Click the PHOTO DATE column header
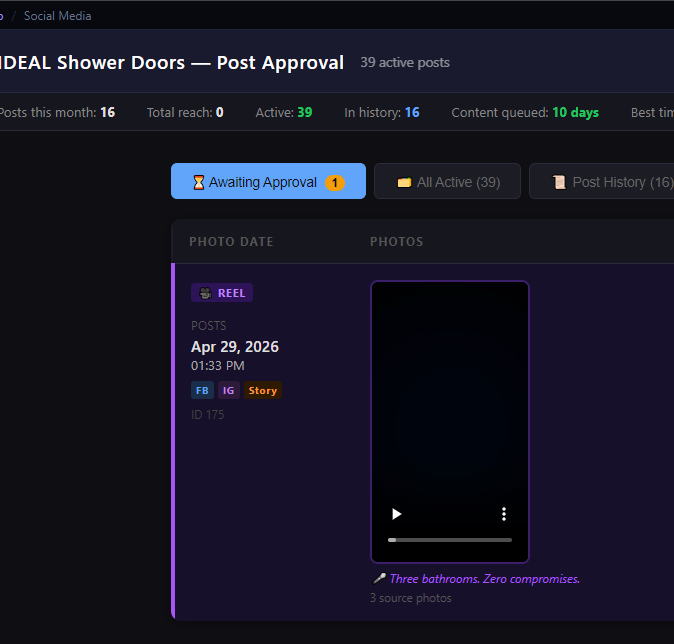This screenshot has width=674, height=644. click(x=231, y=242)
